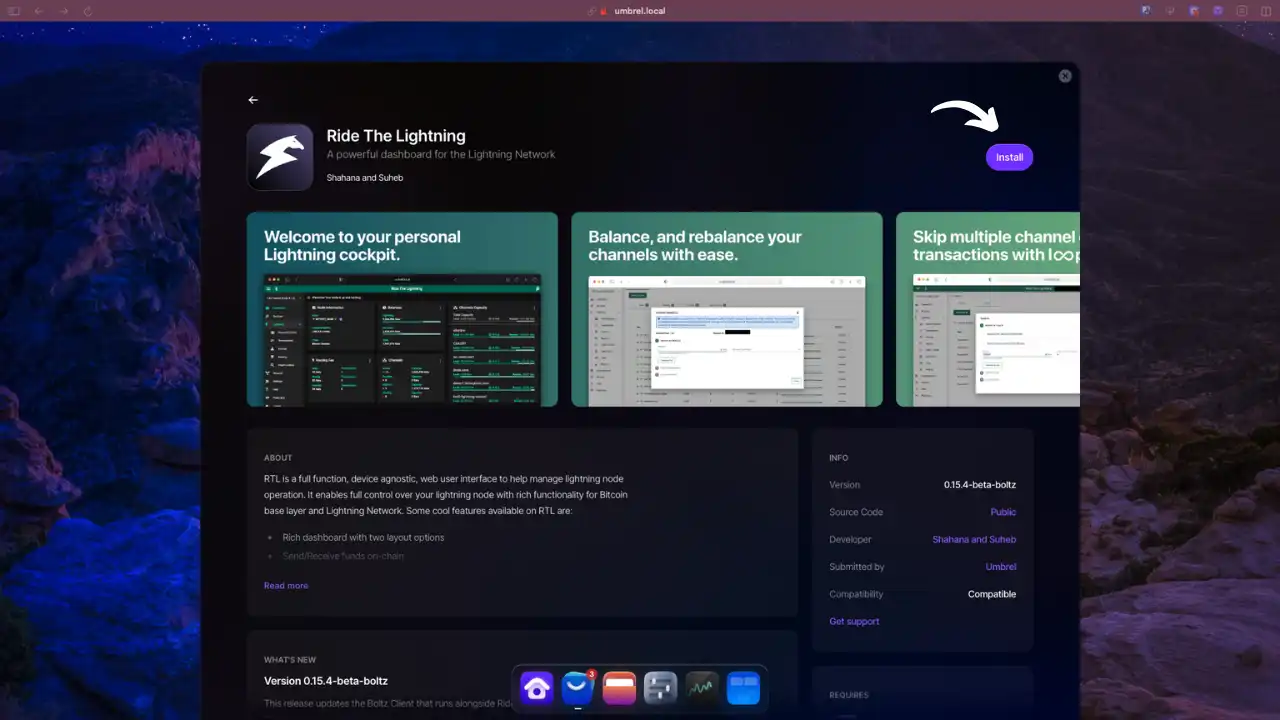1280x720 pixels.
Task: Click the browser back navigation arrow
Action: [39, 10]
